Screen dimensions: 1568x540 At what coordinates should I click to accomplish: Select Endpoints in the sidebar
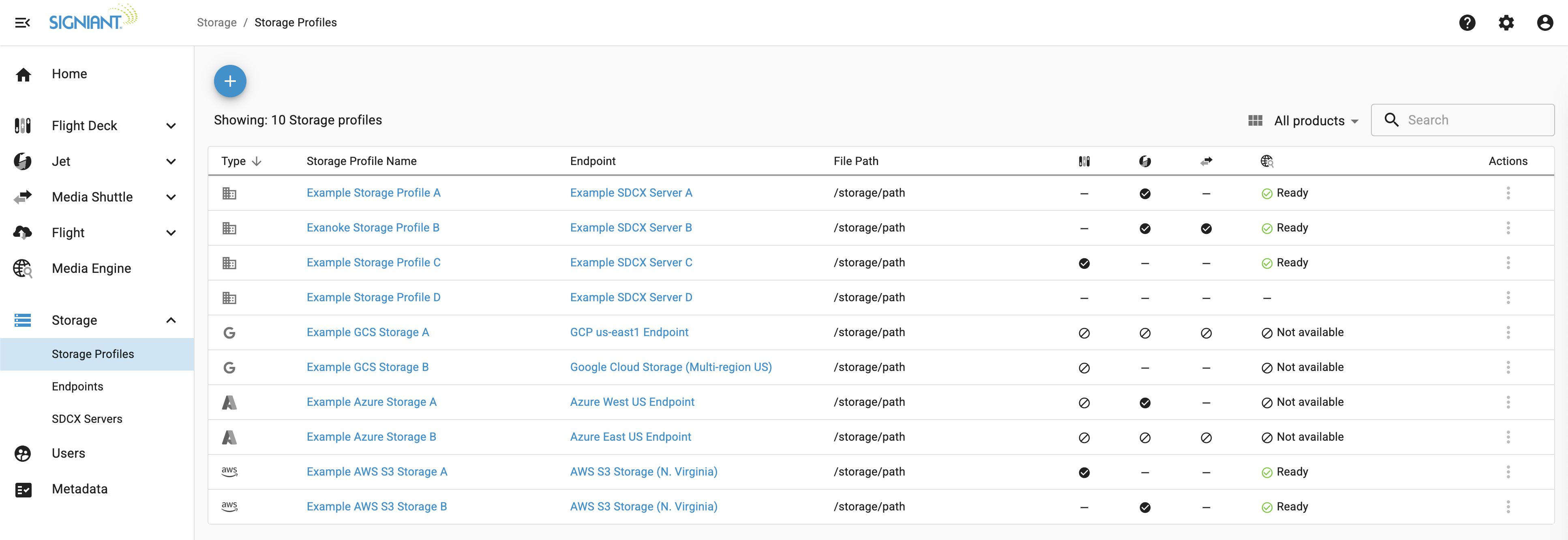coord(77,387)
